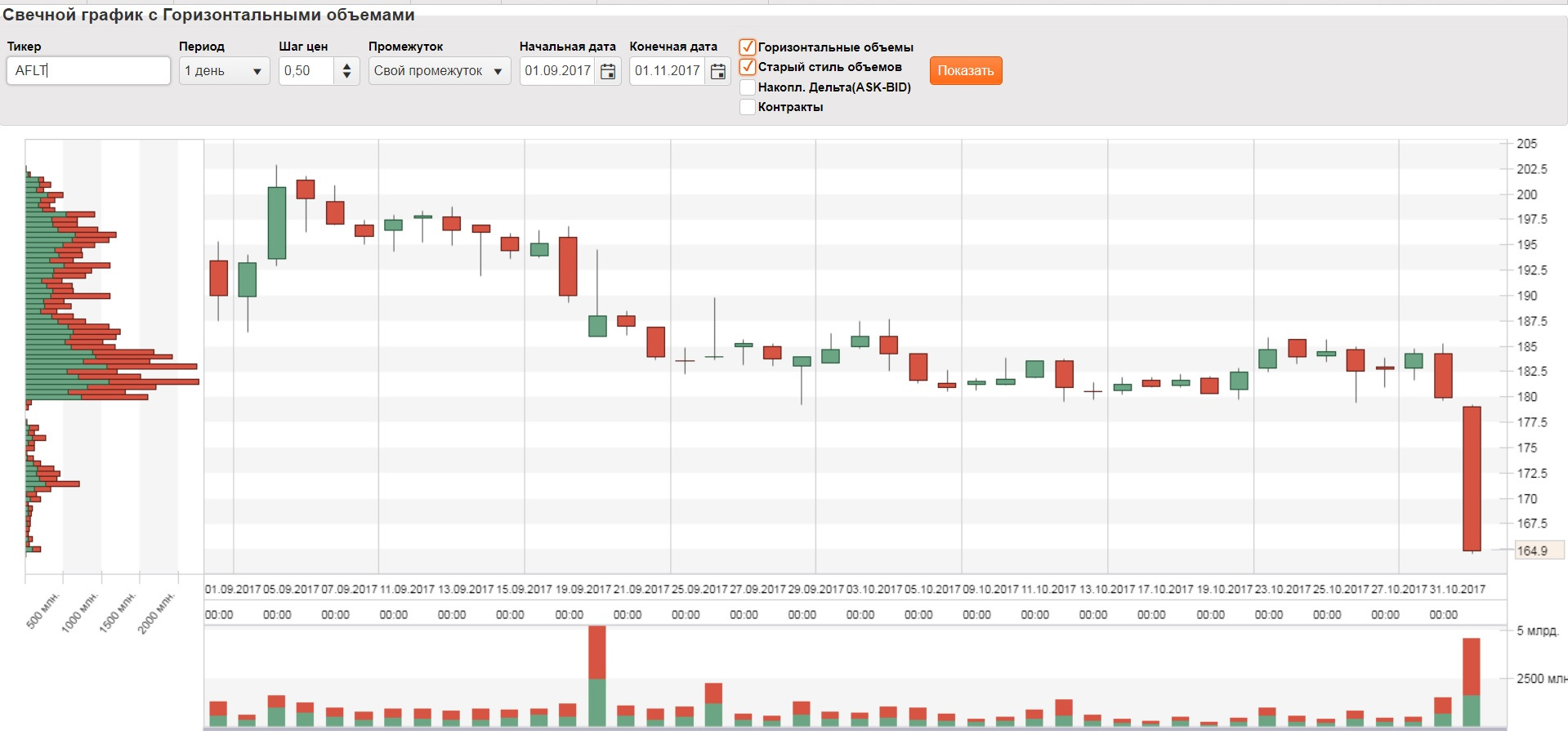Viewport: 1568px width, 731px height.
Task: Click the 1000 млн. horizontal volume axis label
Action: [80, 613]
